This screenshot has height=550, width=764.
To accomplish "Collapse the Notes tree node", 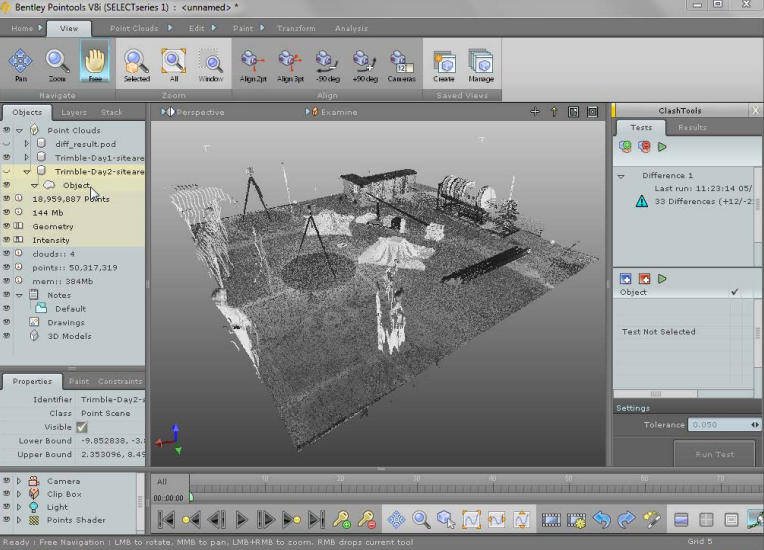I will coord(19,295).
